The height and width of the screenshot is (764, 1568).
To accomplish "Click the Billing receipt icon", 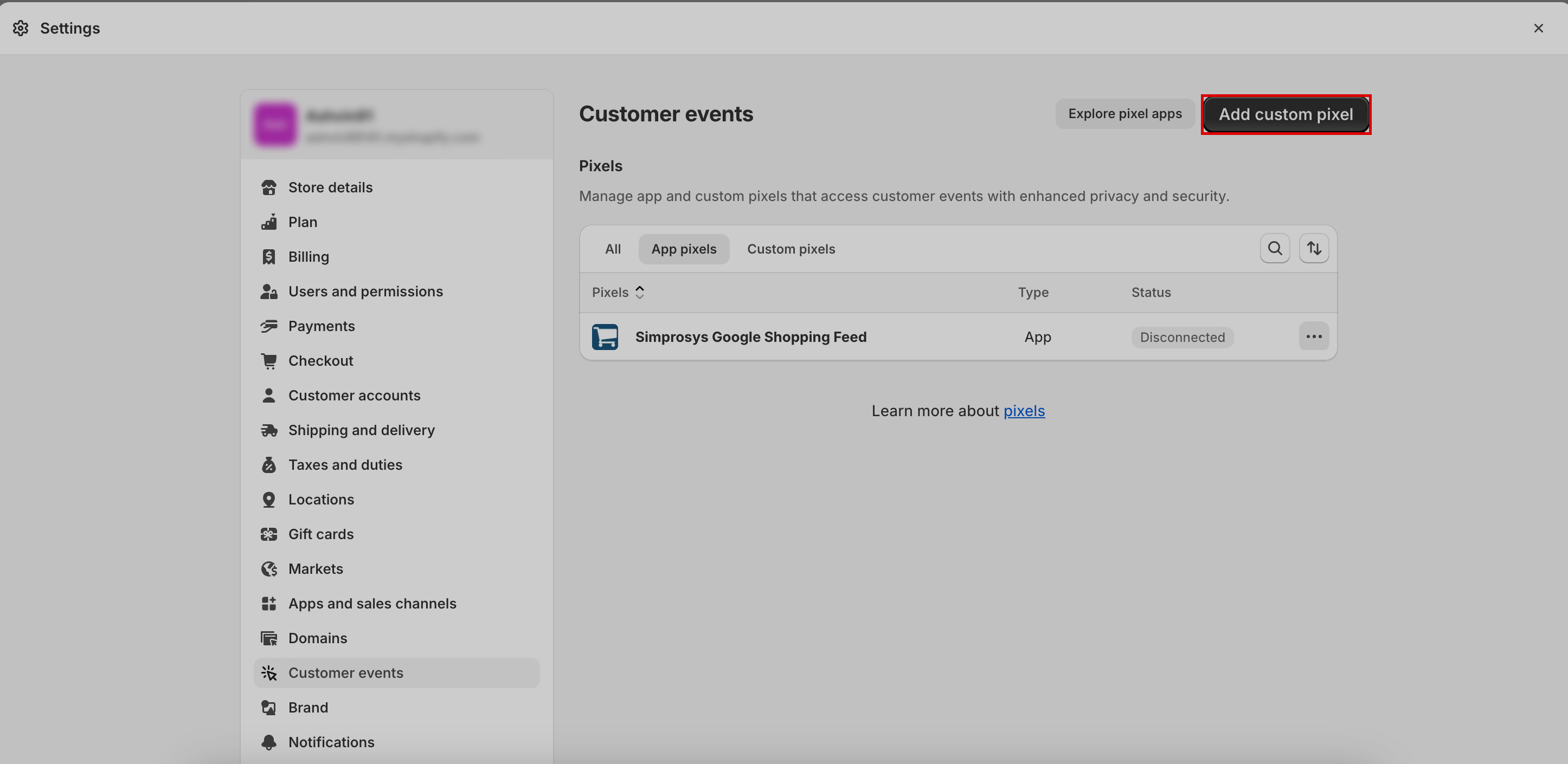I will pos(268,257).
